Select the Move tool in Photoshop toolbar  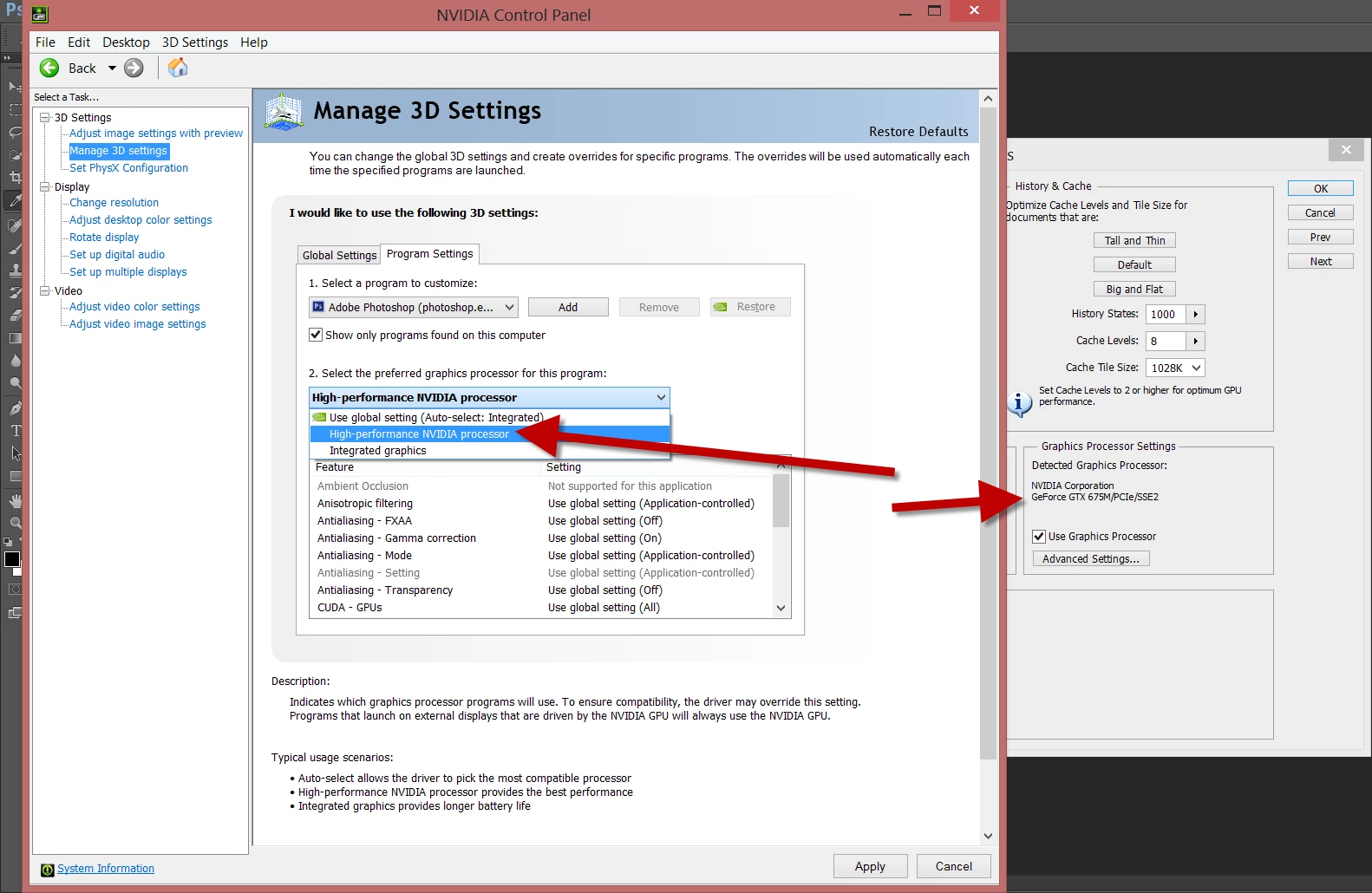[15, 87]
